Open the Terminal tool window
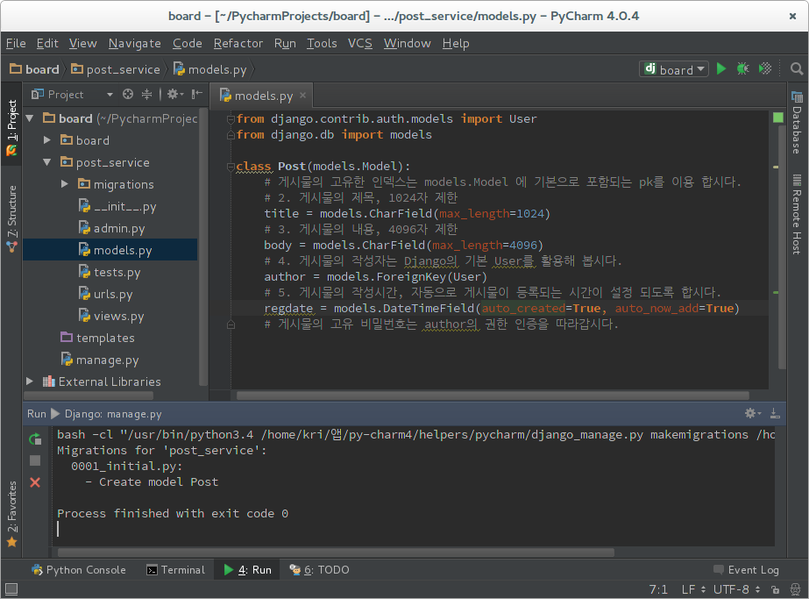809x599 pixels. 176,570
